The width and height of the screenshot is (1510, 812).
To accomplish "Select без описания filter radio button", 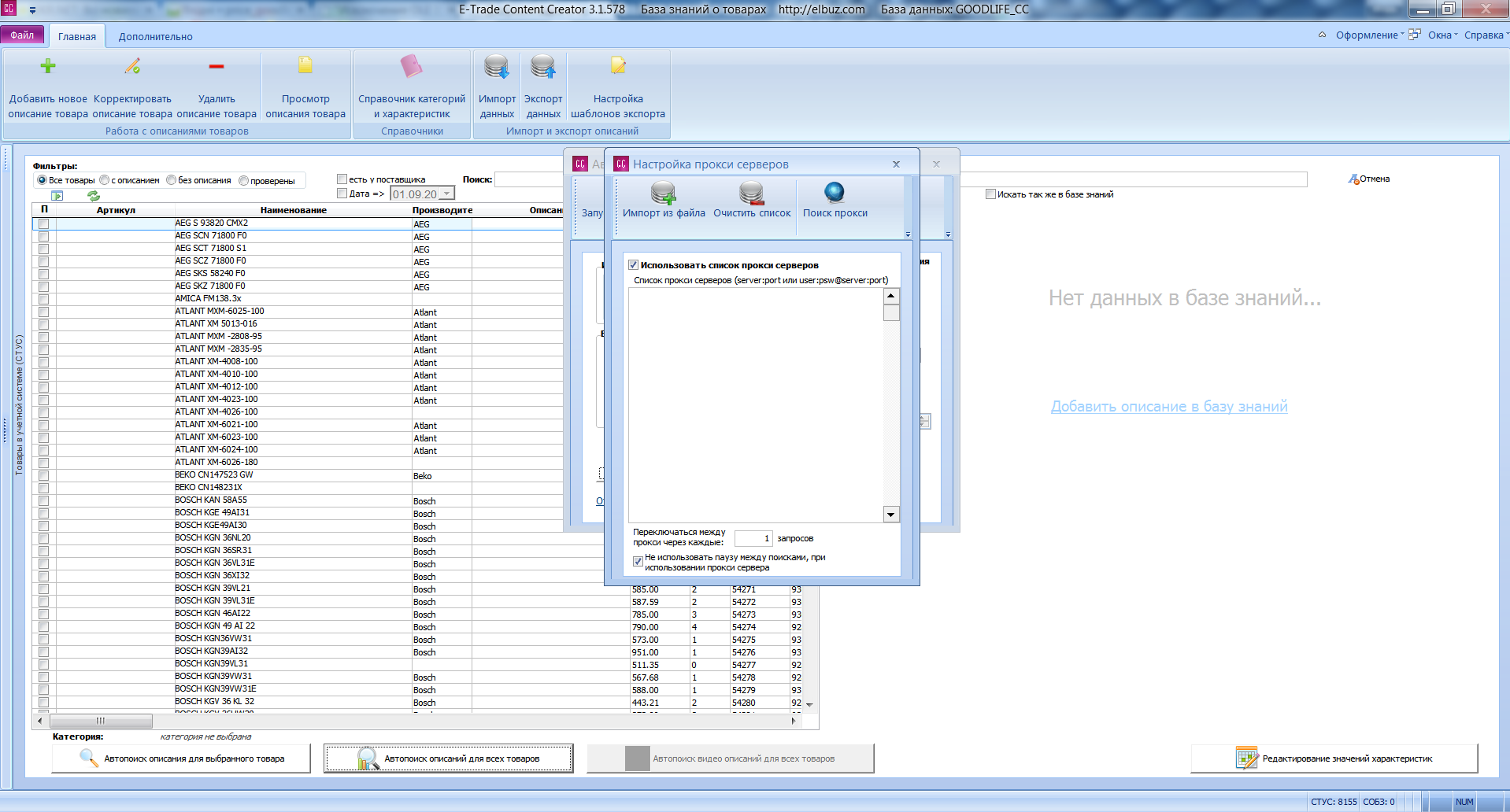I will coord(172,180).
